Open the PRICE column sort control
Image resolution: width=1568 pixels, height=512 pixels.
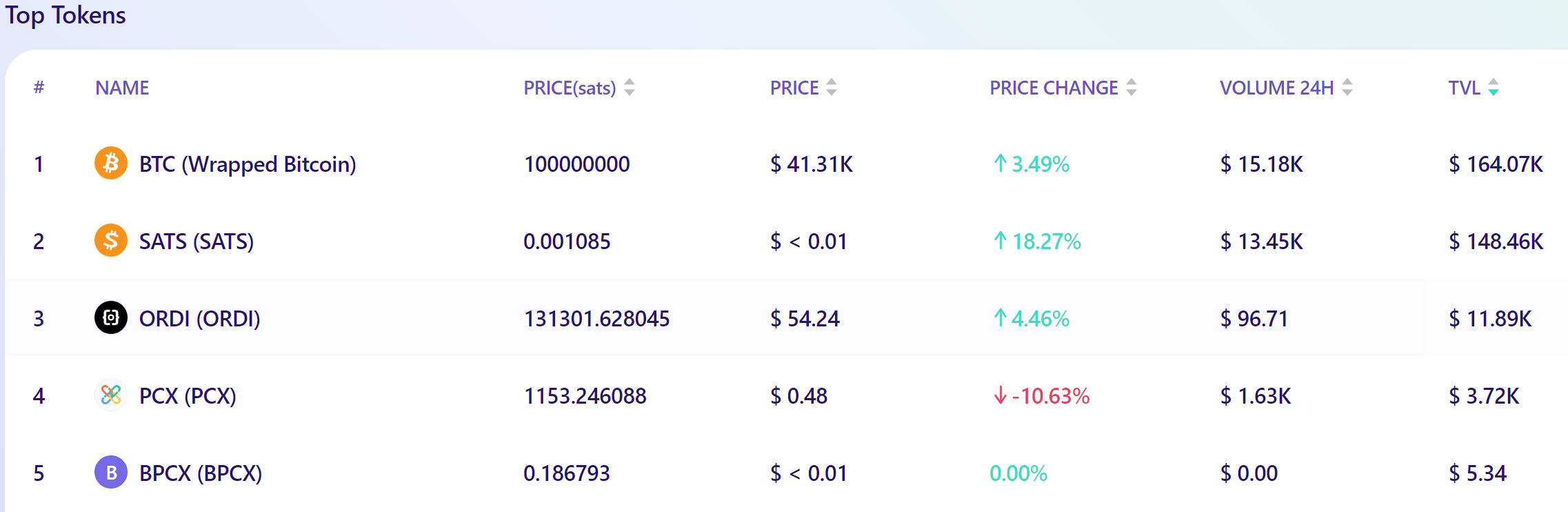tap(831, 88)
